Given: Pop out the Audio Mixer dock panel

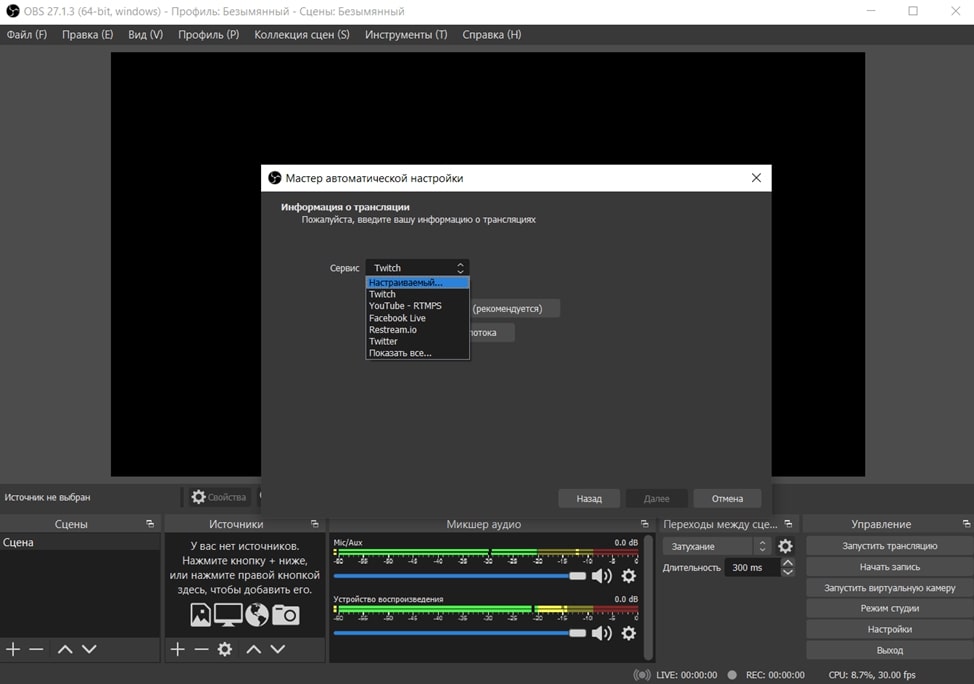Looking at the screenshot, I should pyautogui.click(x=644, y=524).
